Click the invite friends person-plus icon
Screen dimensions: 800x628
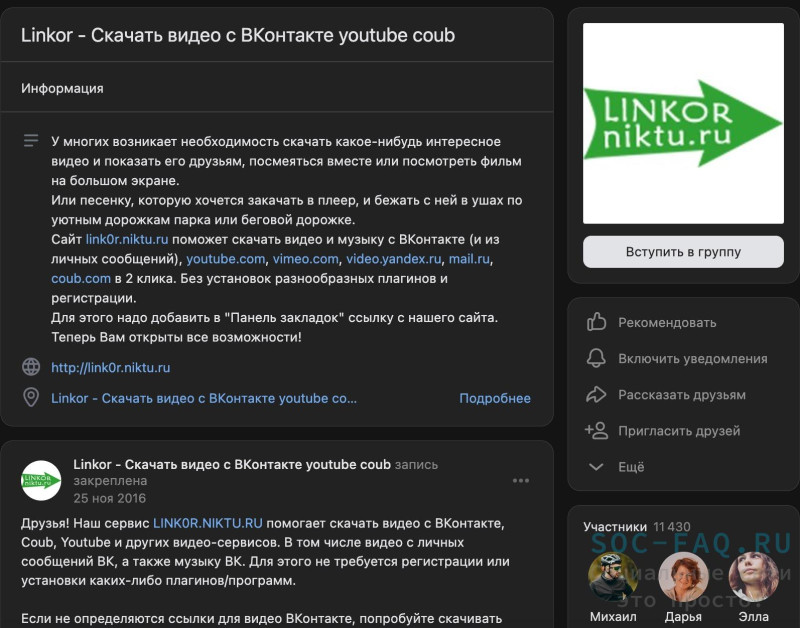click(596, 431)
